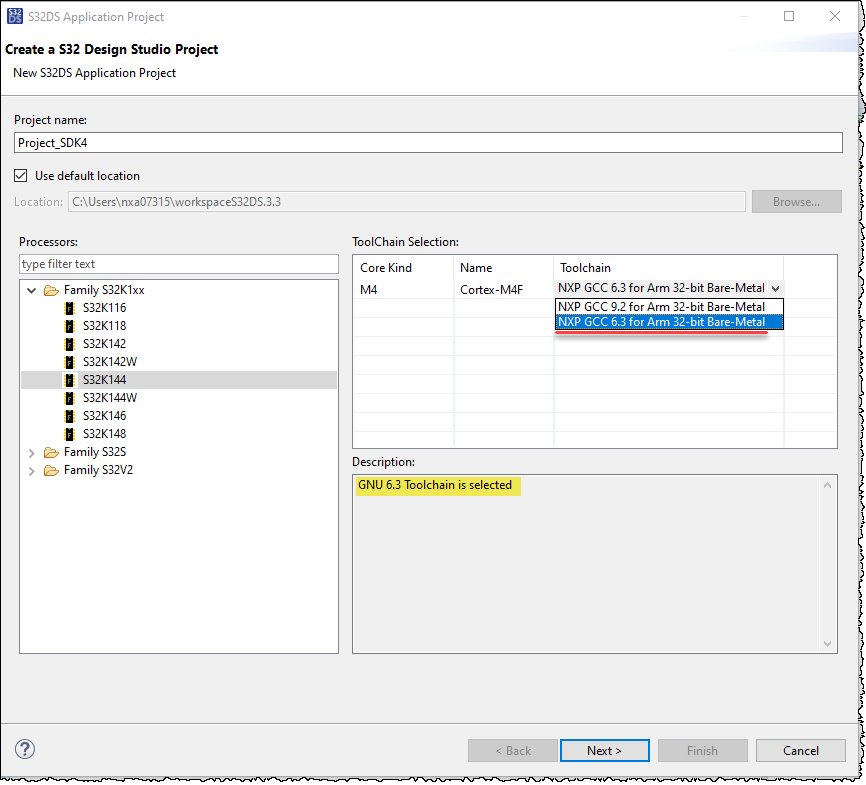Click the processors filter text box

point(179,264)
